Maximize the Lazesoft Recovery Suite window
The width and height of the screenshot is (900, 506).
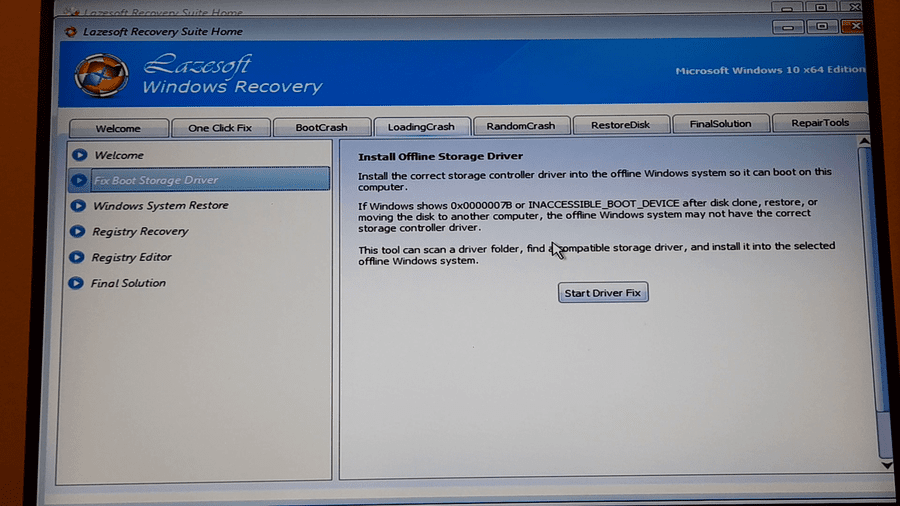click(822, 26)
